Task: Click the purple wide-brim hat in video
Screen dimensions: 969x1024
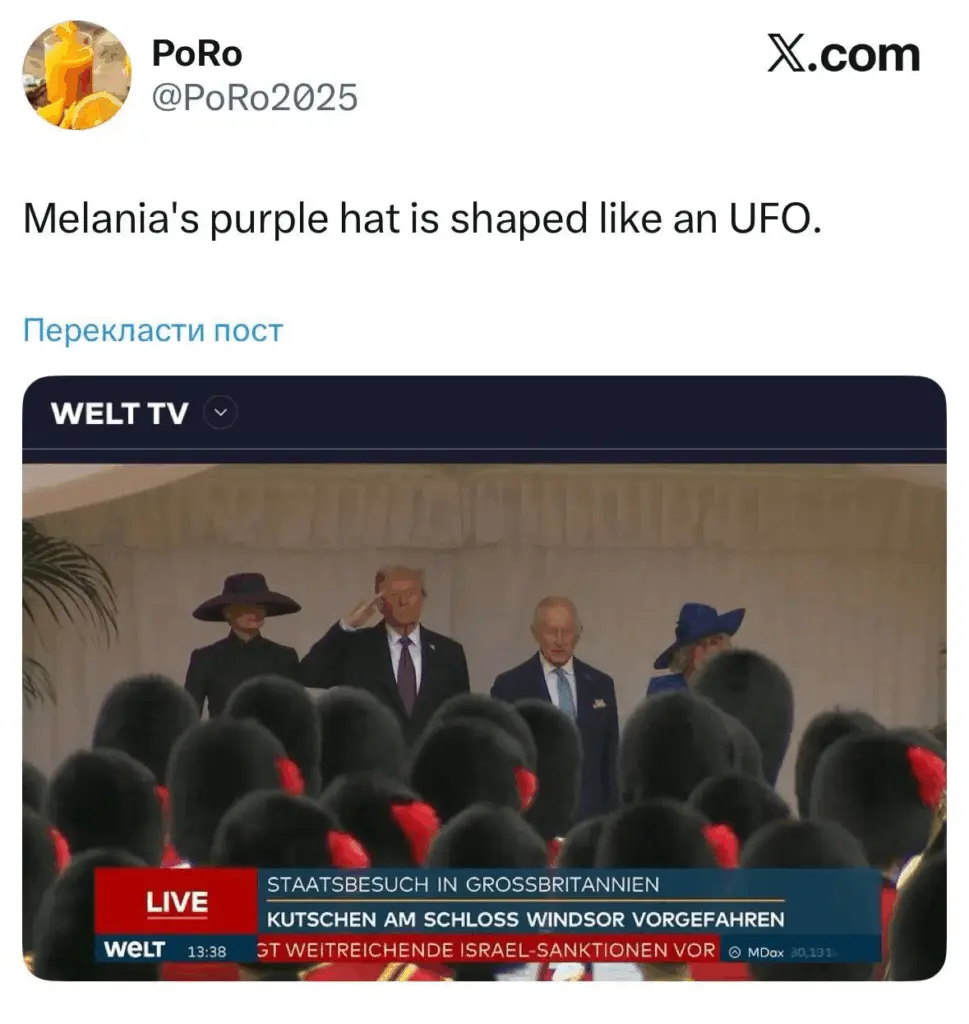Action: tap(246, 597)
